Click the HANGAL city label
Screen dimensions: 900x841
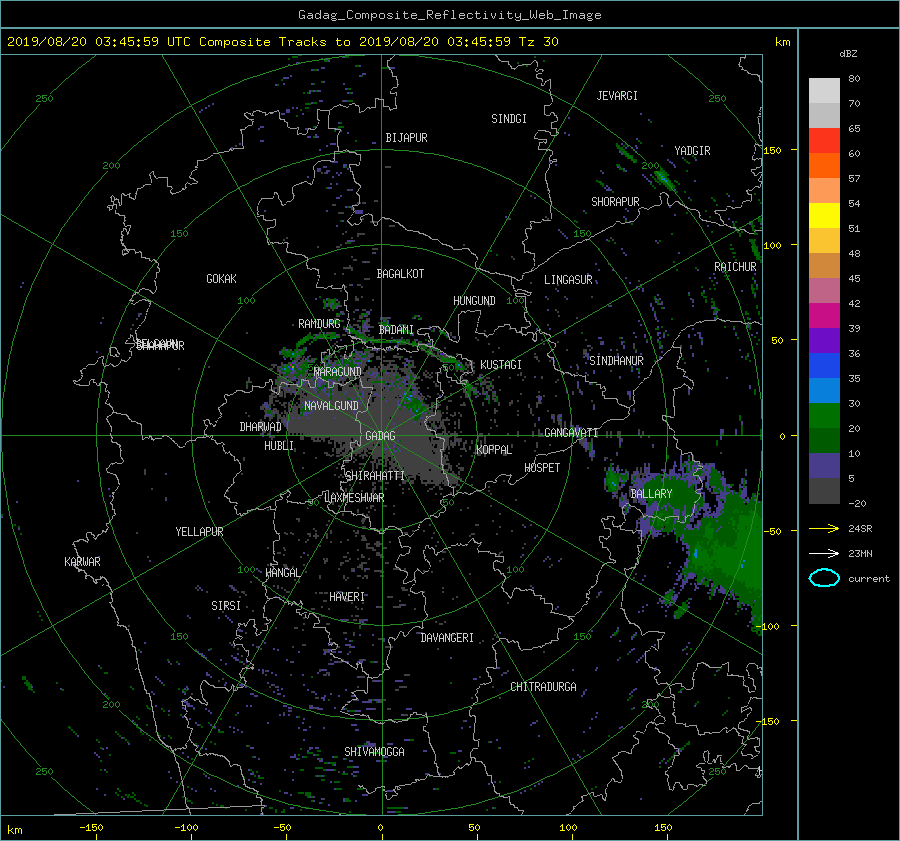(x=283, y=572)
